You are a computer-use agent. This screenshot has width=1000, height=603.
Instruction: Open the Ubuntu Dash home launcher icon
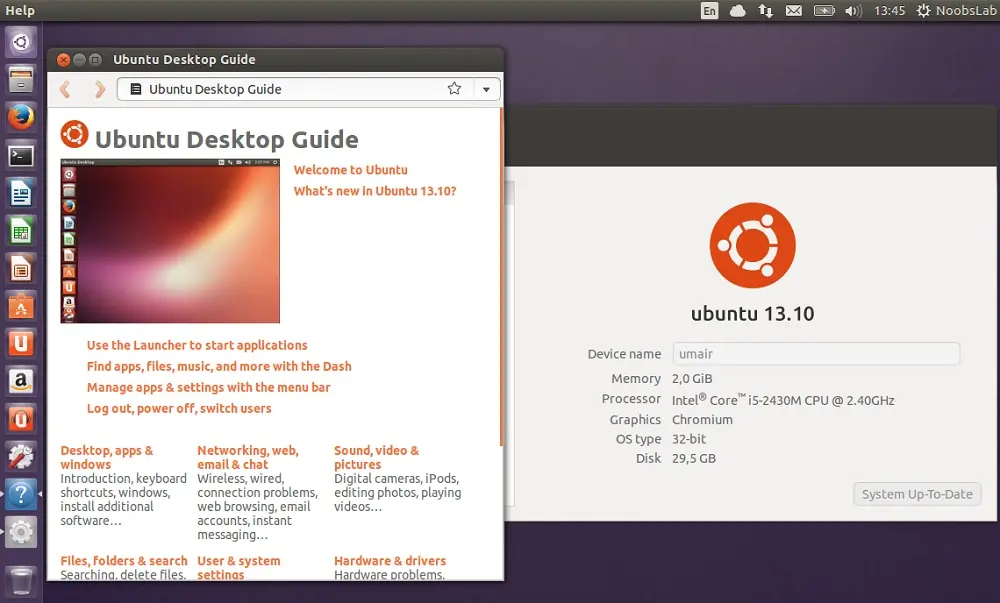(20, 42)
